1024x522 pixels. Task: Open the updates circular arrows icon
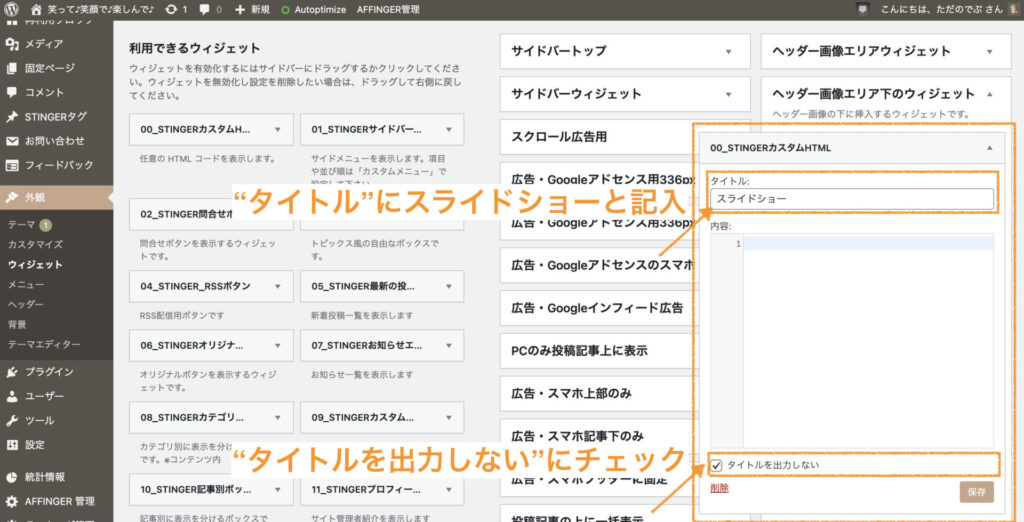pyautogui.click(x=171, y=10)
